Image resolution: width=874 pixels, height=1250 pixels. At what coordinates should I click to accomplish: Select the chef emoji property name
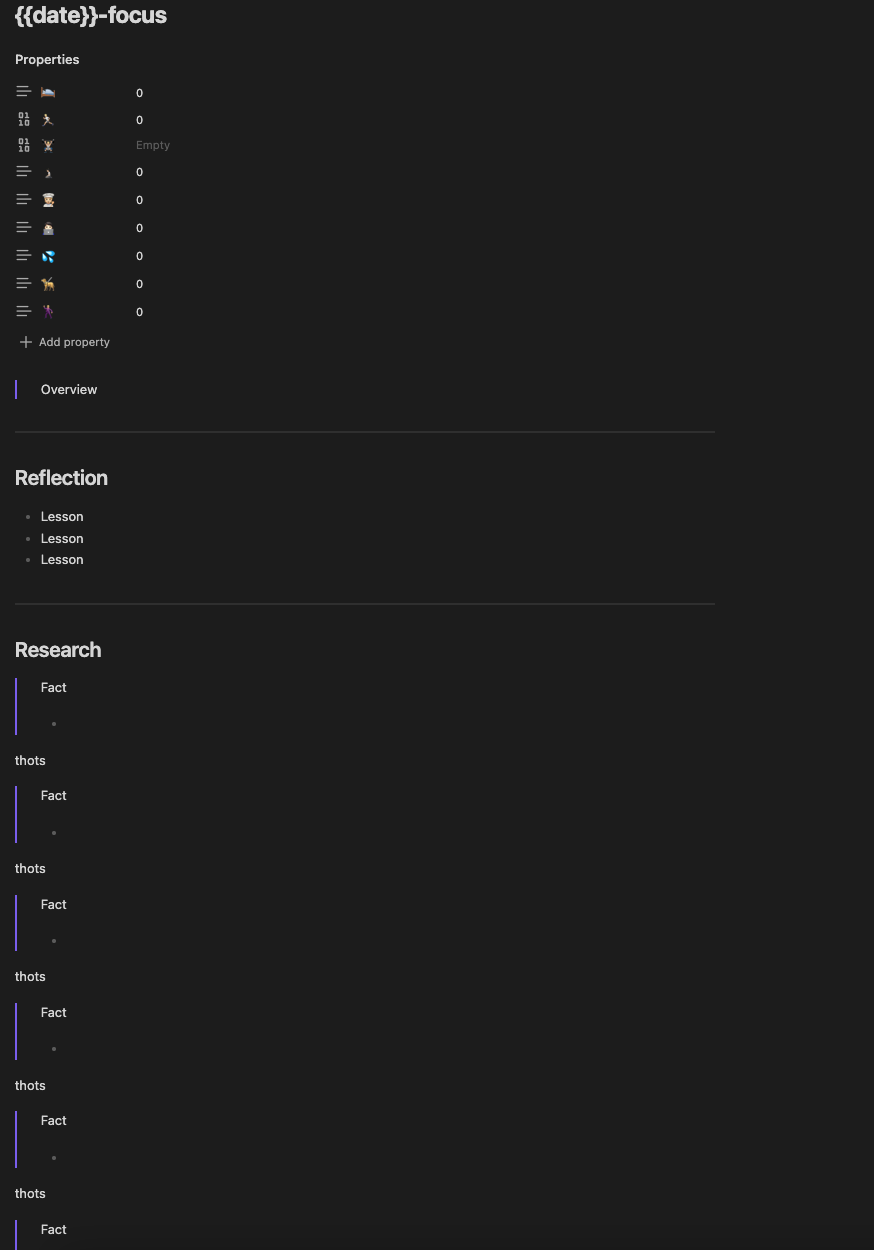(x=48, y=200)
